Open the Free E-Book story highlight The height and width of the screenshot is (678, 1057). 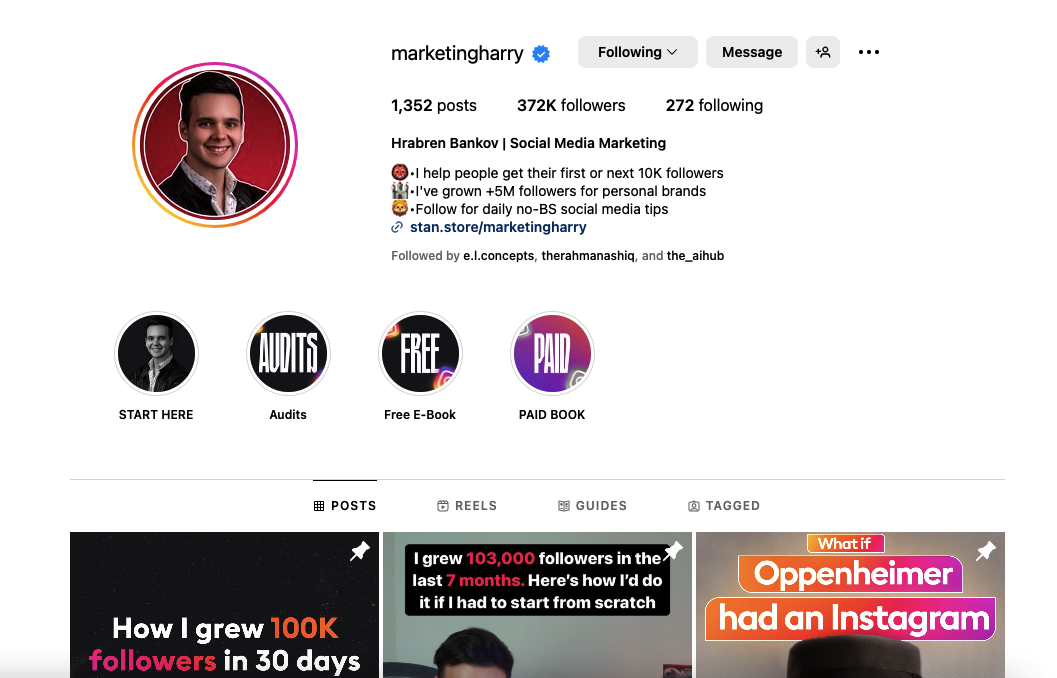coord(421,353)
